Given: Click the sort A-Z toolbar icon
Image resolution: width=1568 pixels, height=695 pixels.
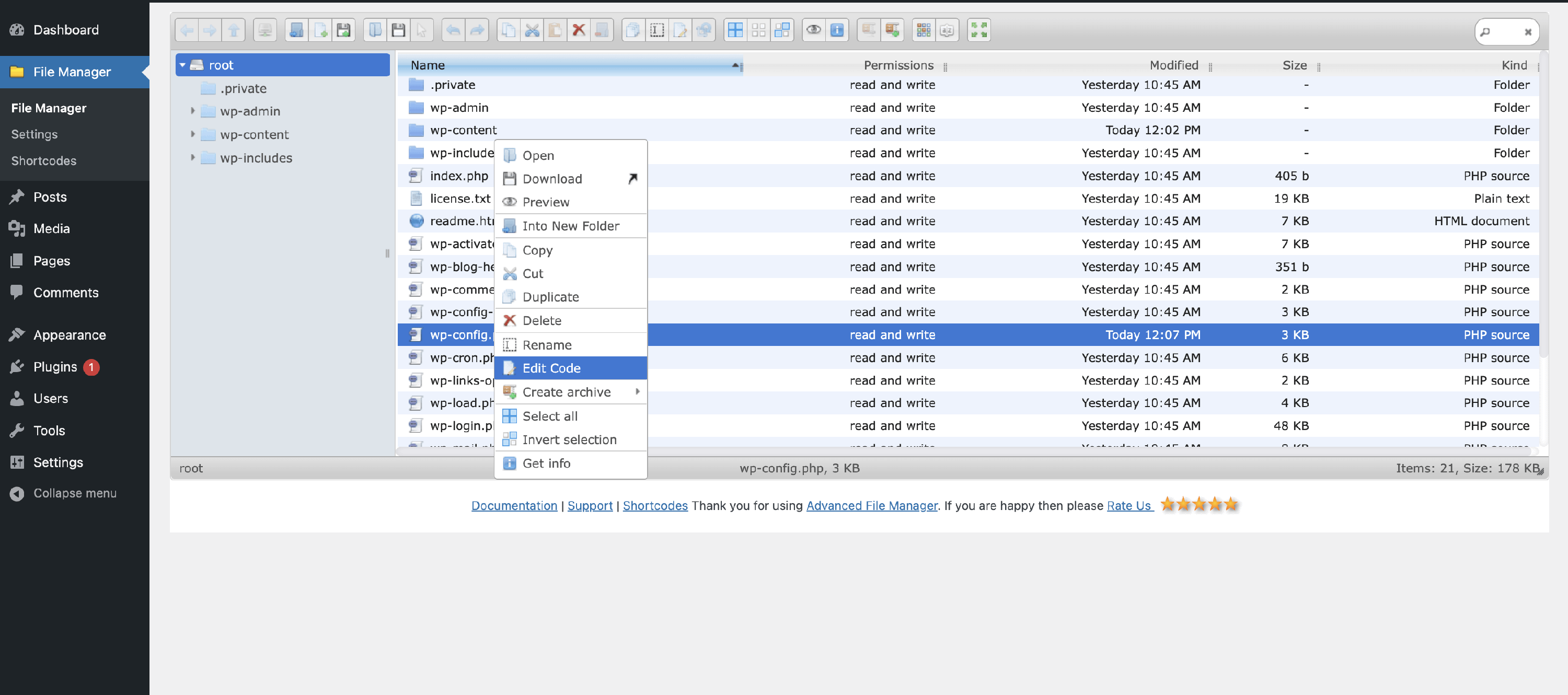Looking at the screenshot, I should [x=947, y=30].
